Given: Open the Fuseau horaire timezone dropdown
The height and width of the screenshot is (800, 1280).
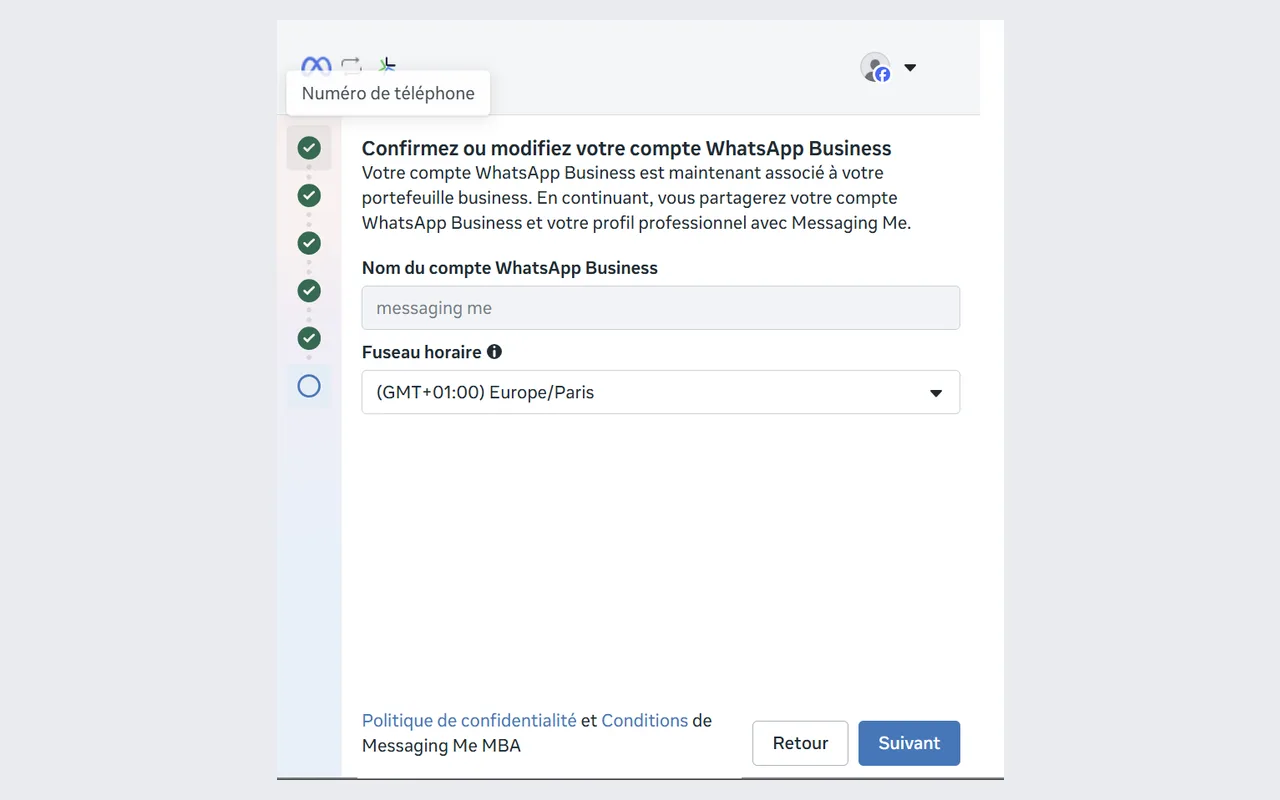Looking at the screenshot, I should click(x=661, y=392).
